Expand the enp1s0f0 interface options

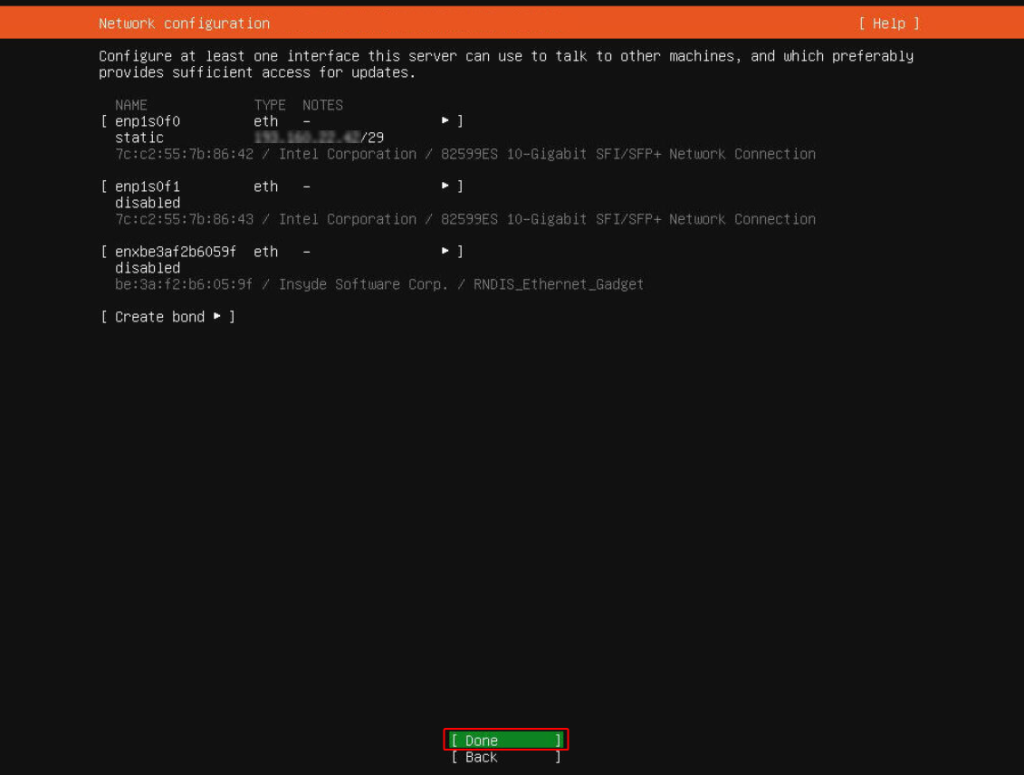[x=444, y=120]
